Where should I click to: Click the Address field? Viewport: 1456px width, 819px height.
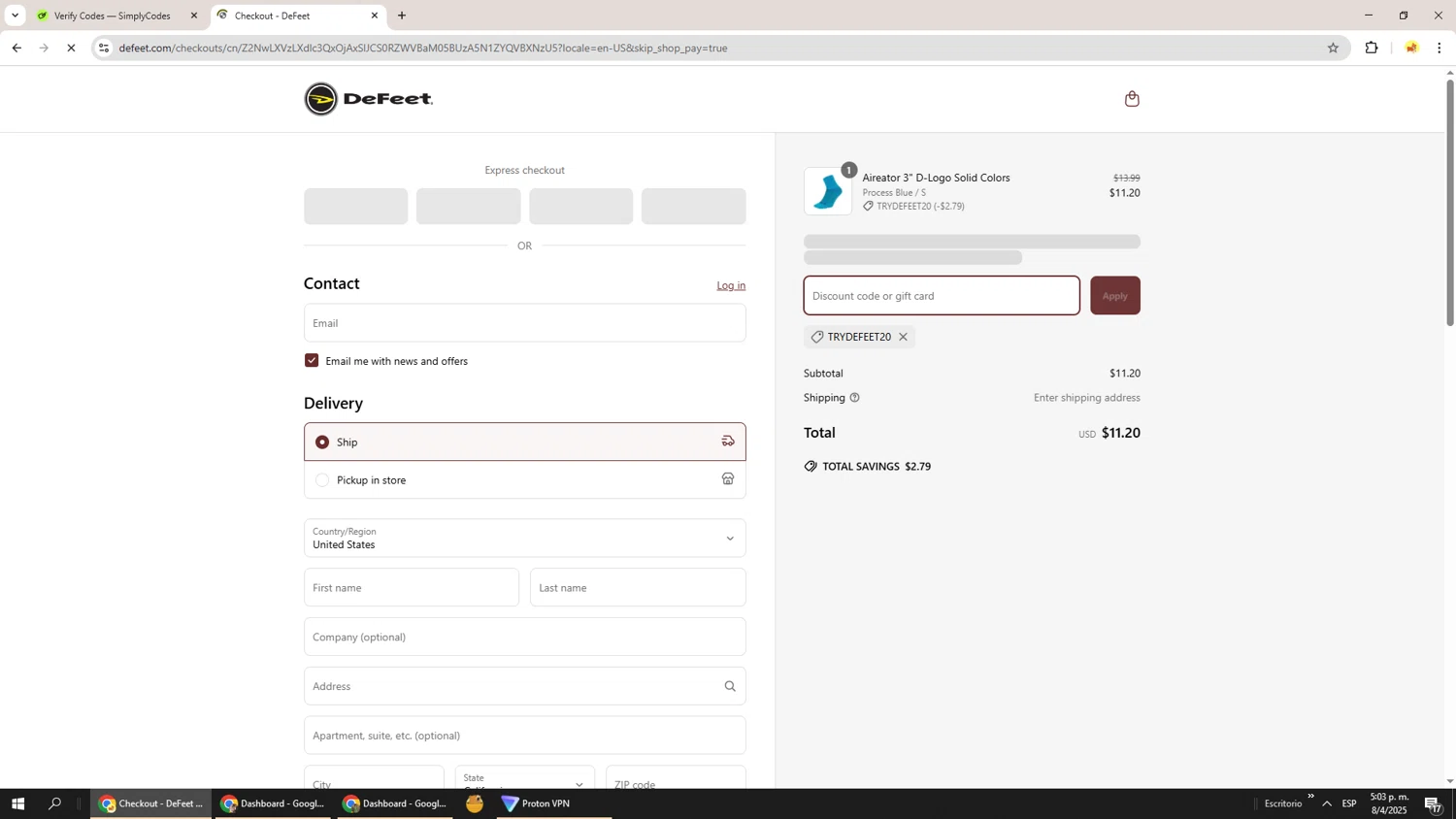525,686
